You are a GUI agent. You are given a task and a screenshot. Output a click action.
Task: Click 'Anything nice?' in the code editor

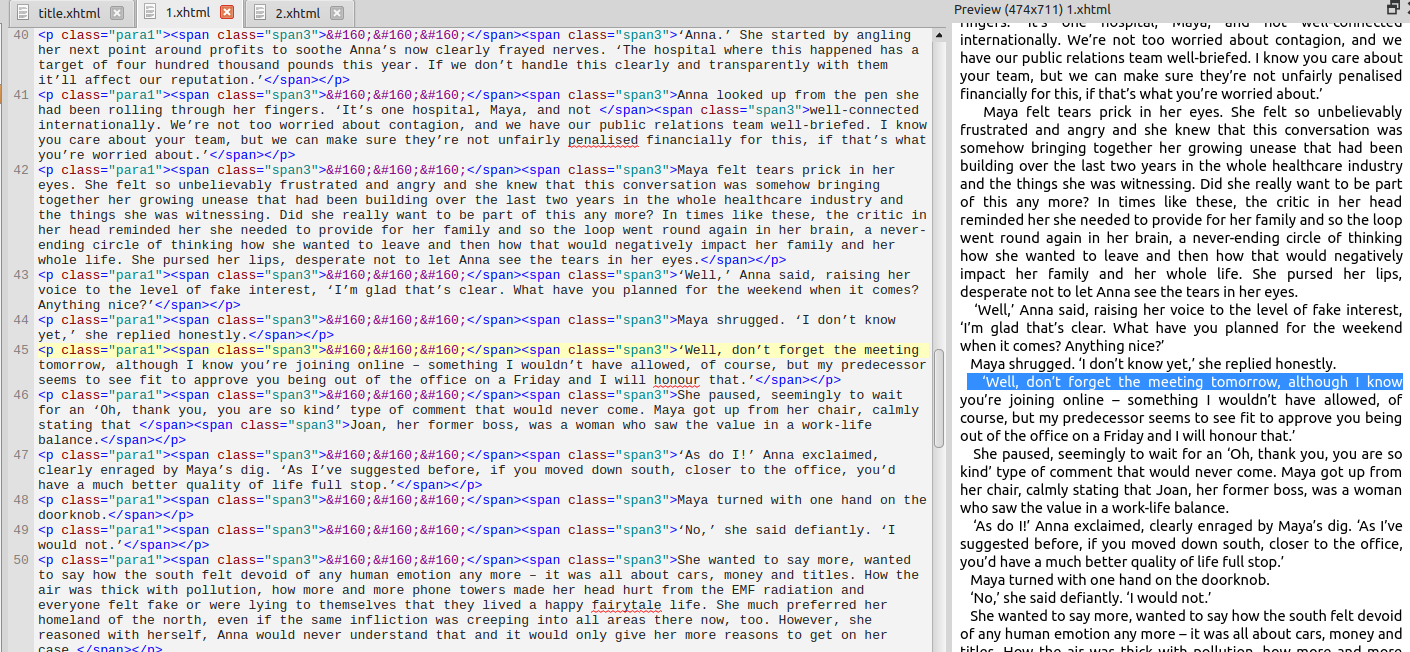[x=92, y=306]
